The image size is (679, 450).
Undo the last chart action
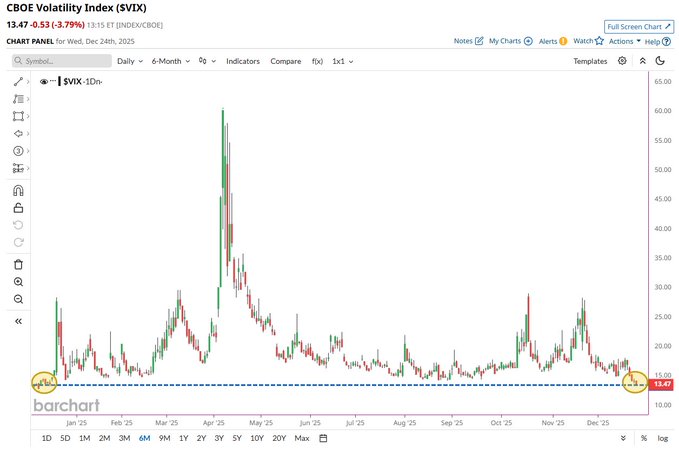pyautogui.click(x=18, y=225)
